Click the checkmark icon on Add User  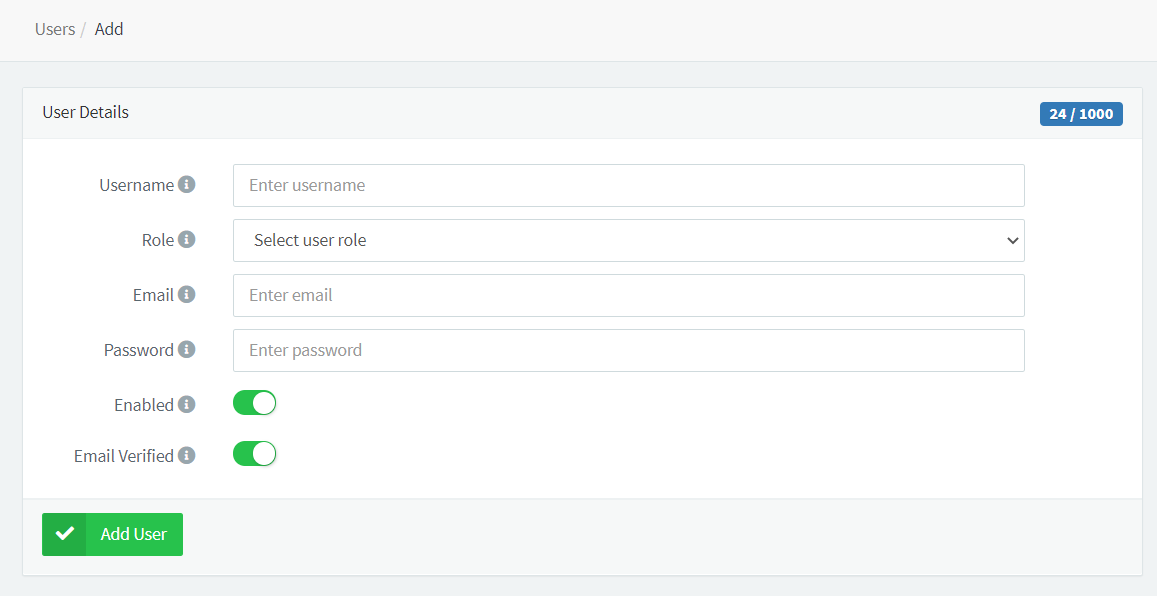(x=65, y=534)
